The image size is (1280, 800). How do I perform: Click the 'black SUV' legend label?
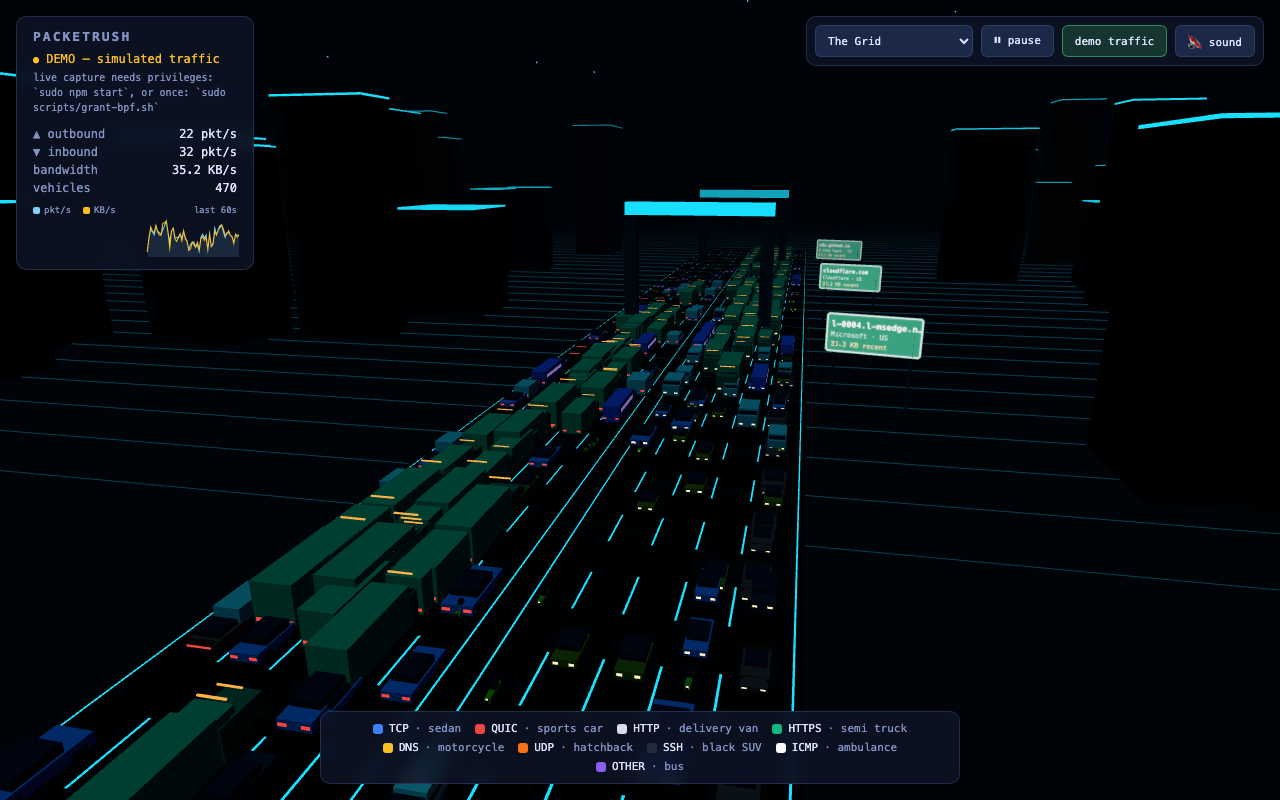point(732,748)
